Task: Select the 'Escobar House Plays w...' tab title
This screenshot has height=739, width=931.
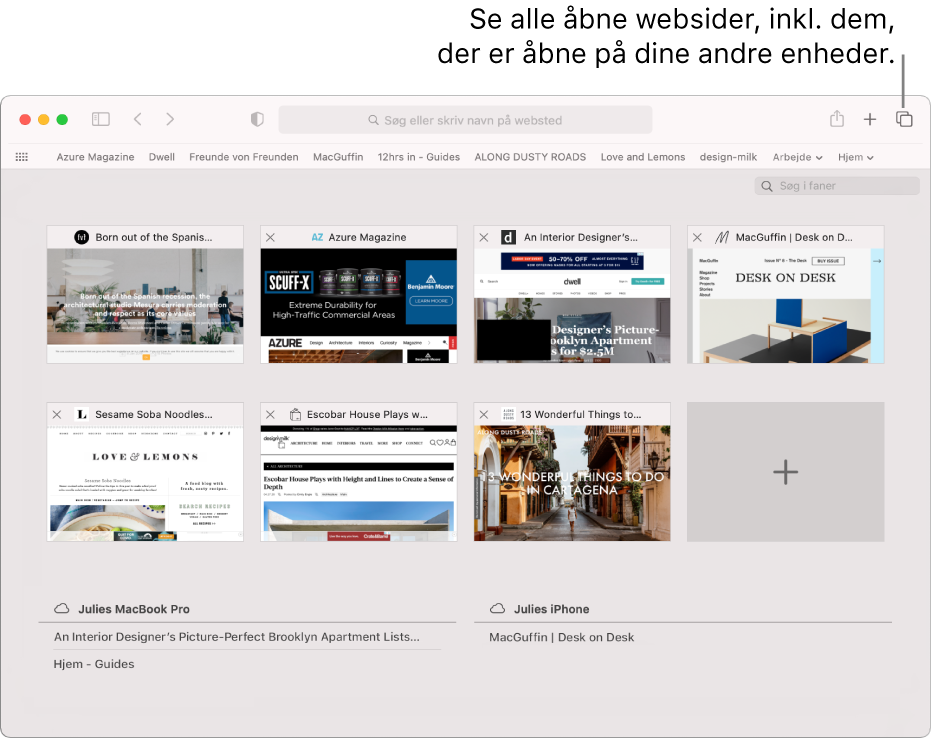Action: [367, 414]
